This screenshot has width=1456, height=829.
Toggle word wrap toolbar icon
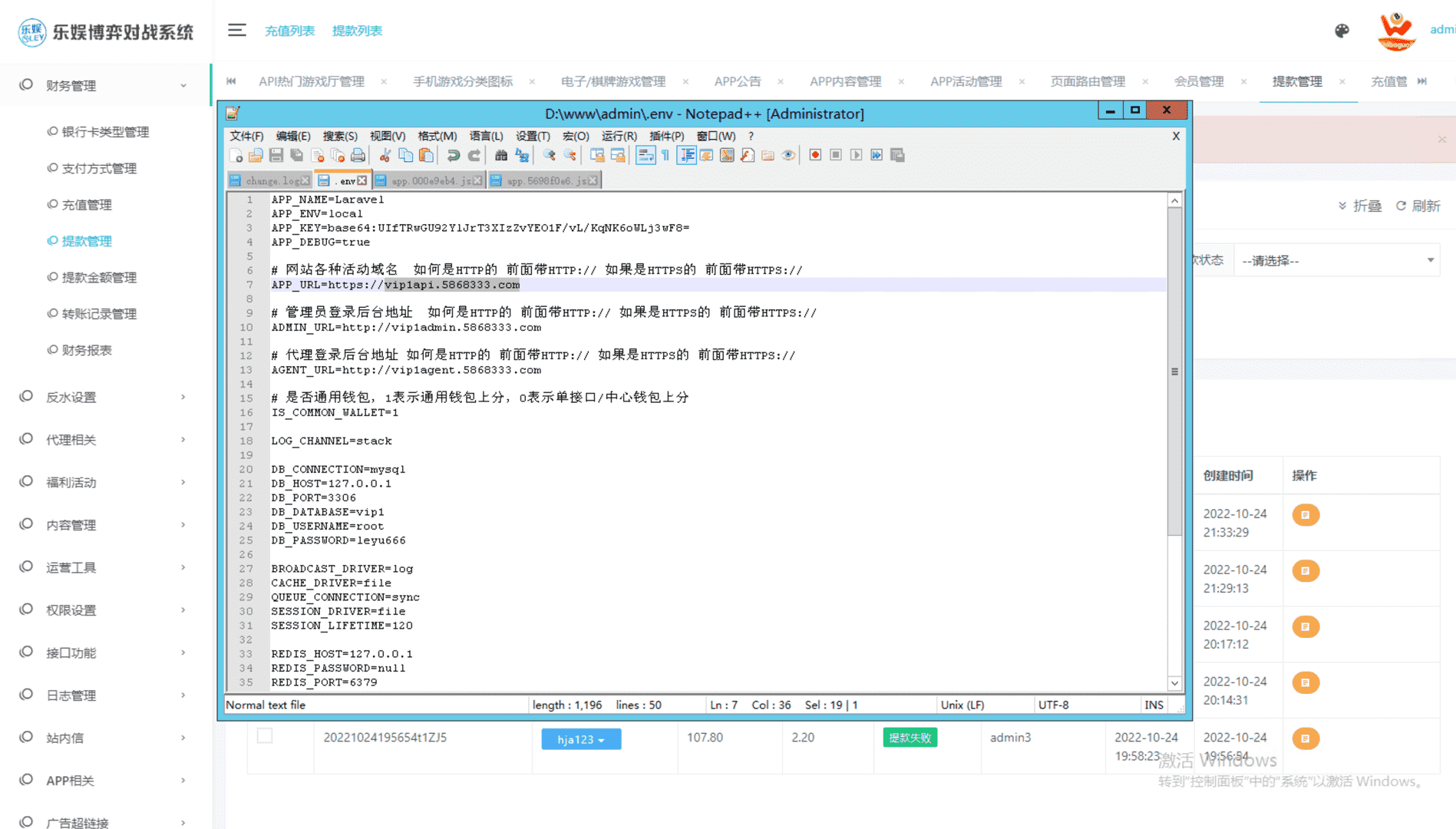(x=645, y=156)
